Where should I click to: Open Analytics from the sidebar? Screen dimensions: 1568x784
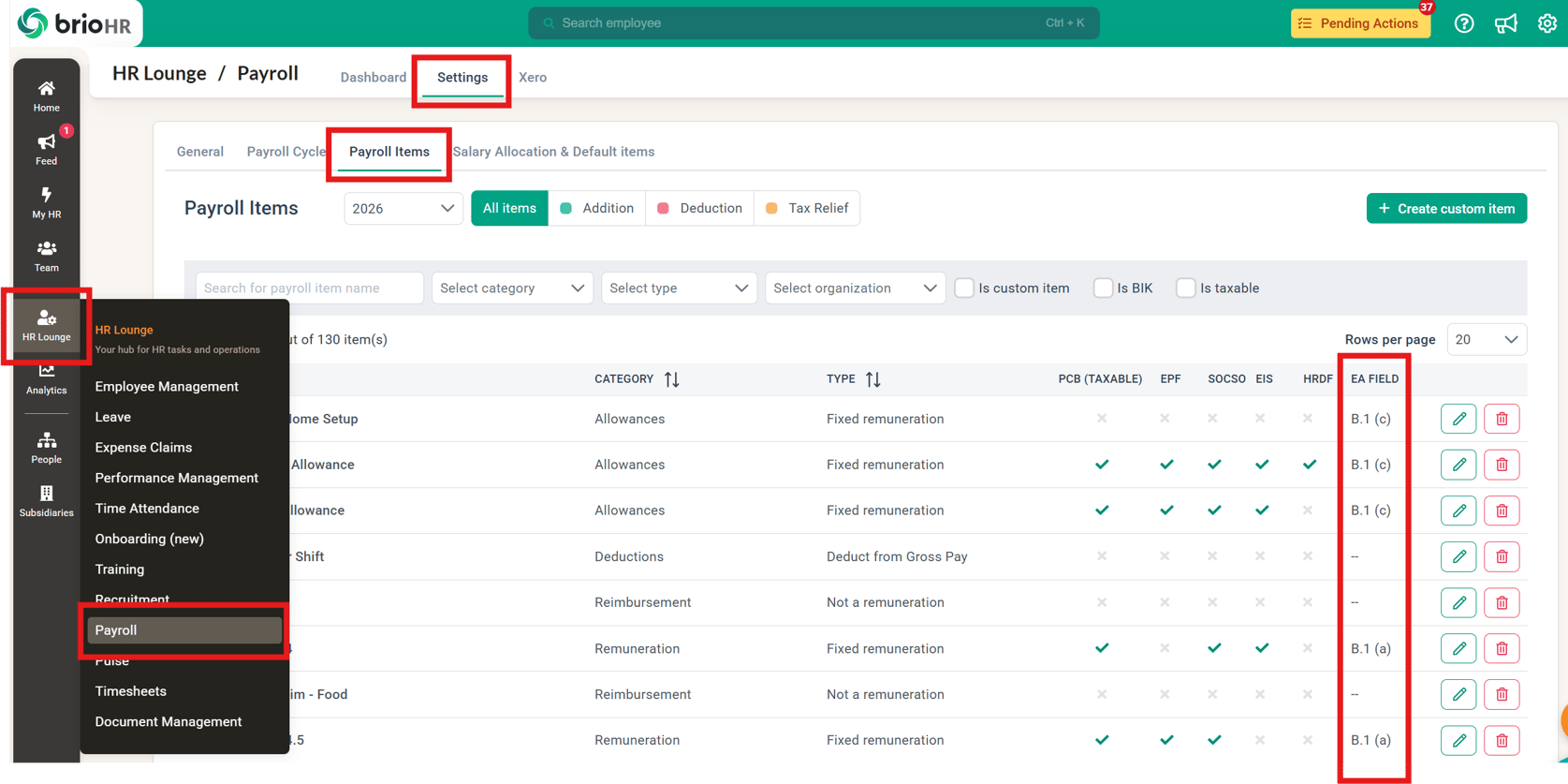pos(46,378)
